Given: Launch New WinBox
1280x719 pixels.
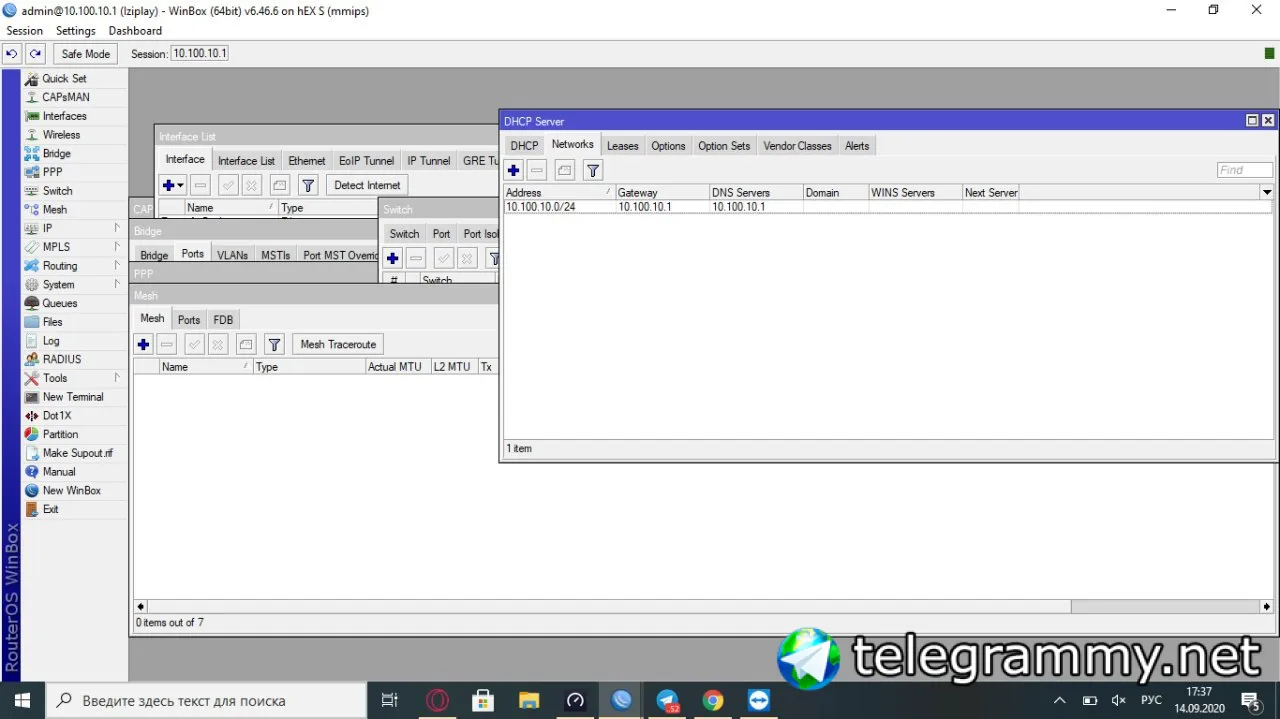Looking at the screenshot, I should tap(71, 491).
